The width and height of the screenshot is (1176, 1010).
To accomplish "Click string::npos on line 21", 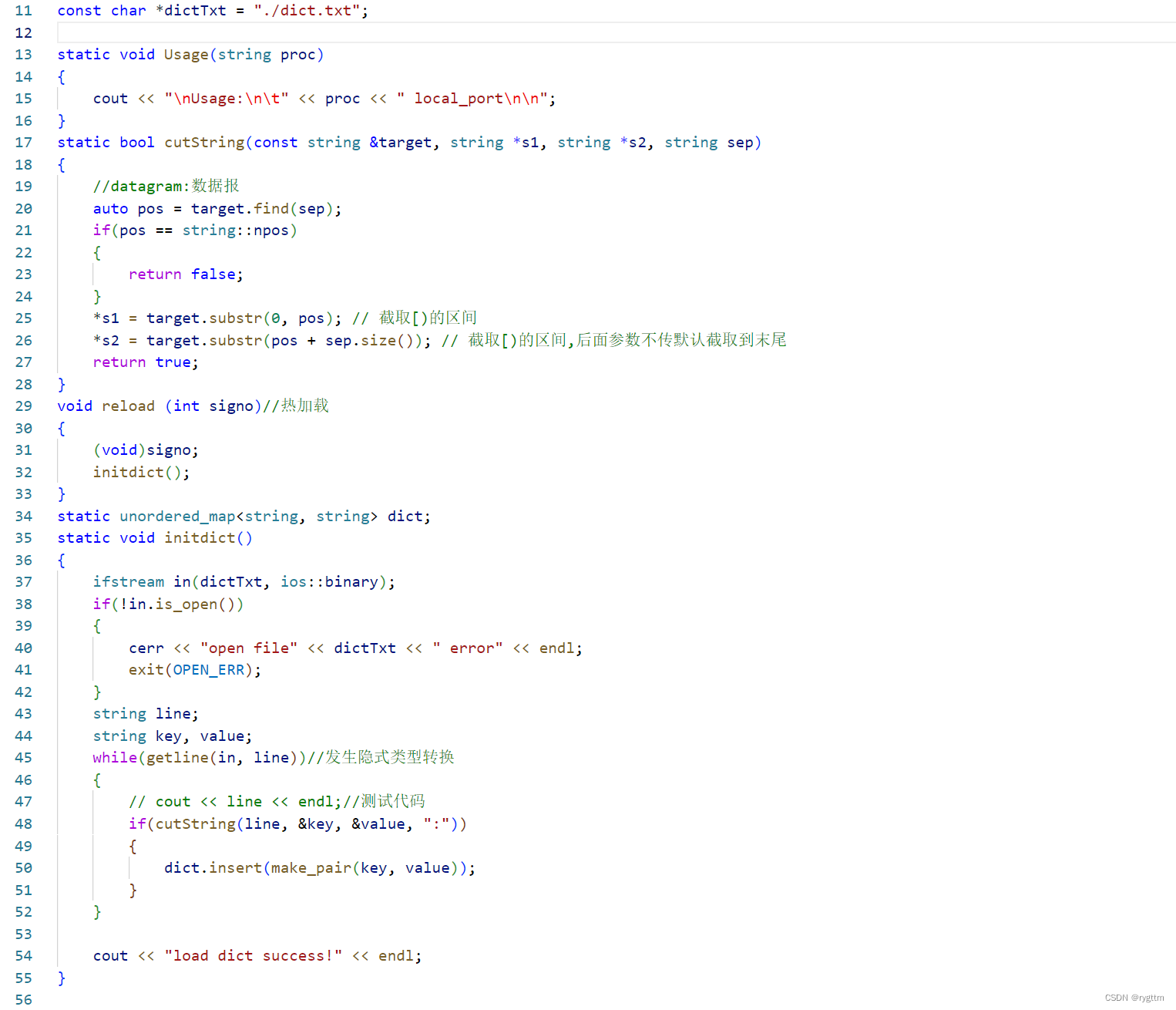I will click(235, 231).
